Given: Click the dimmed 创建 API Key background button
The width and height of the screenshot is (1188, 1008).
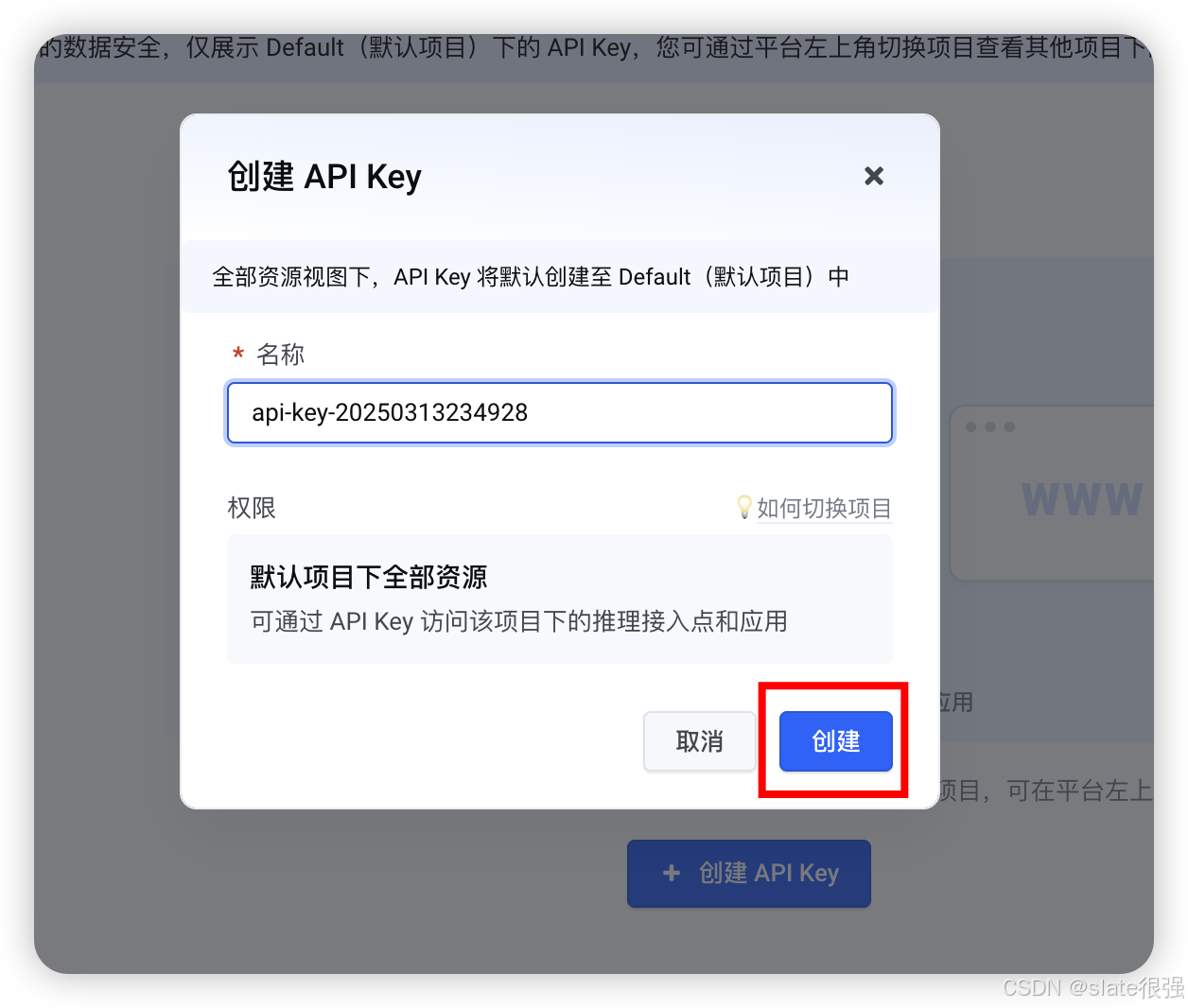Looking at the screenshot, I should coord(749,874).
